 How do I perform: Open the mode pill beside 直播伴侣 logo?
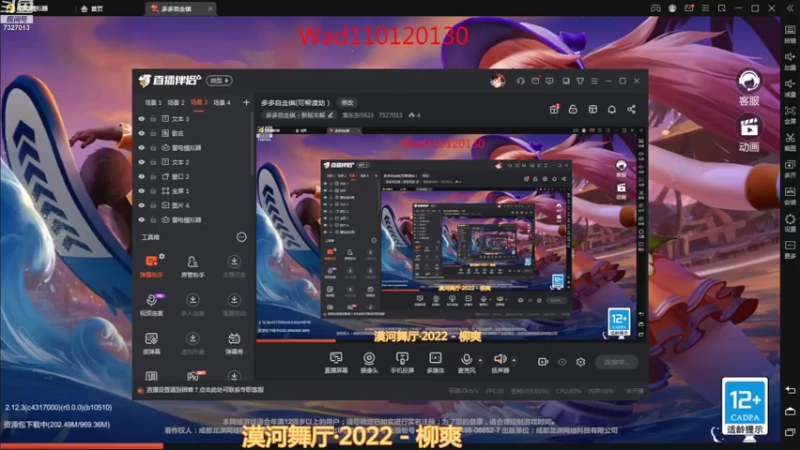(219, 81)
